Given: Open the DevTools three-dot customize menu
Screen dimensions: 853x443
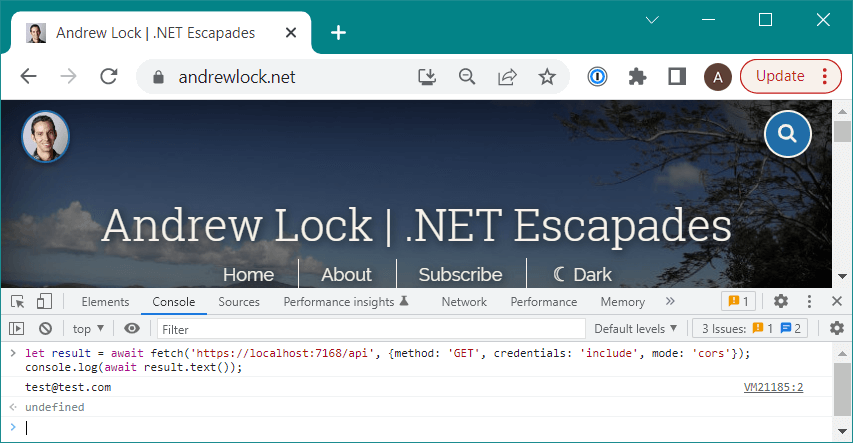Looking at the screenshot, I should click(809, 301).
